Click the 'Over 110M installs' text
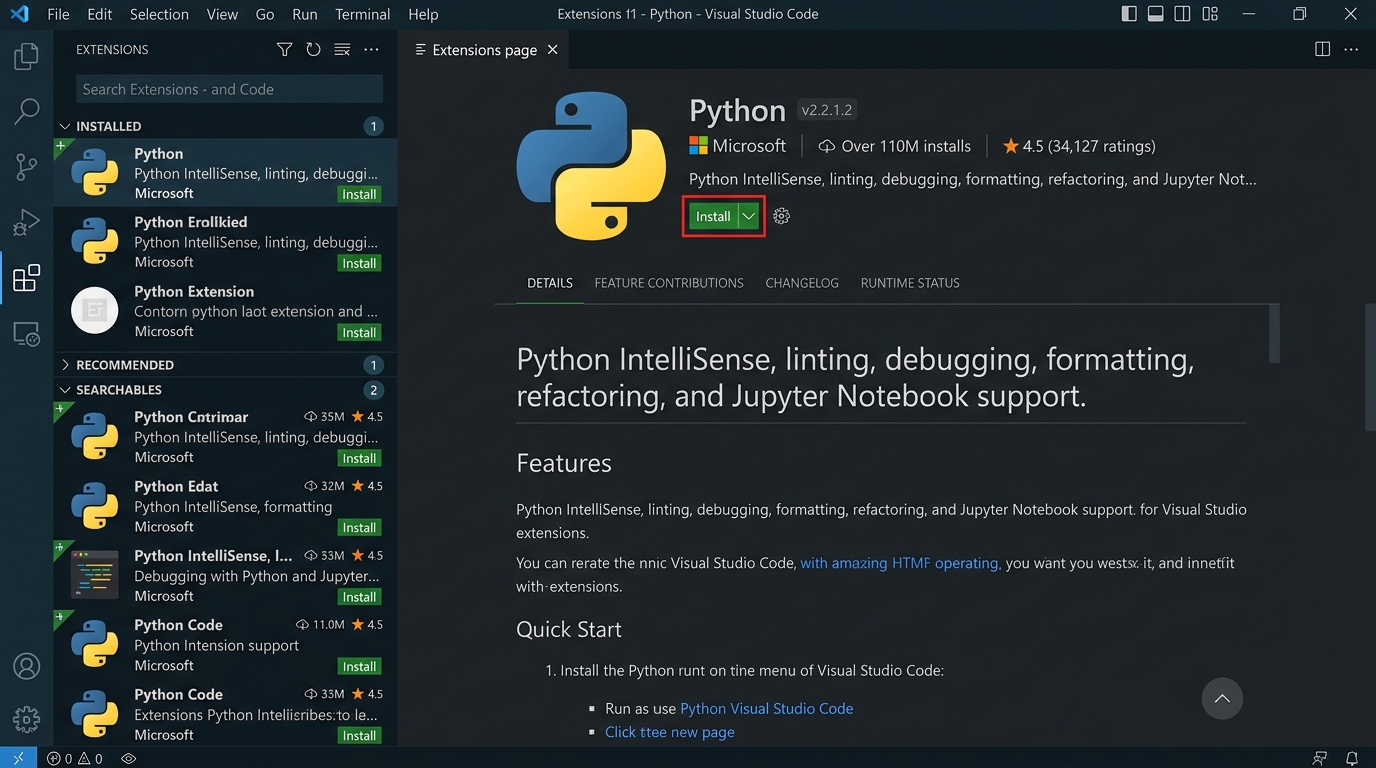The width and height of the screenshot is (1376, 768). [x=906, y=146]
